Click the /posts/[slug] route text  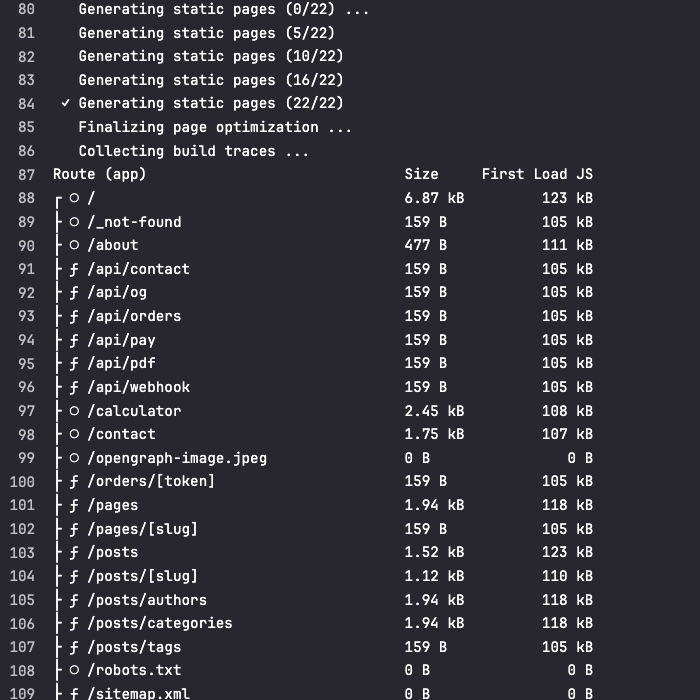142,576
